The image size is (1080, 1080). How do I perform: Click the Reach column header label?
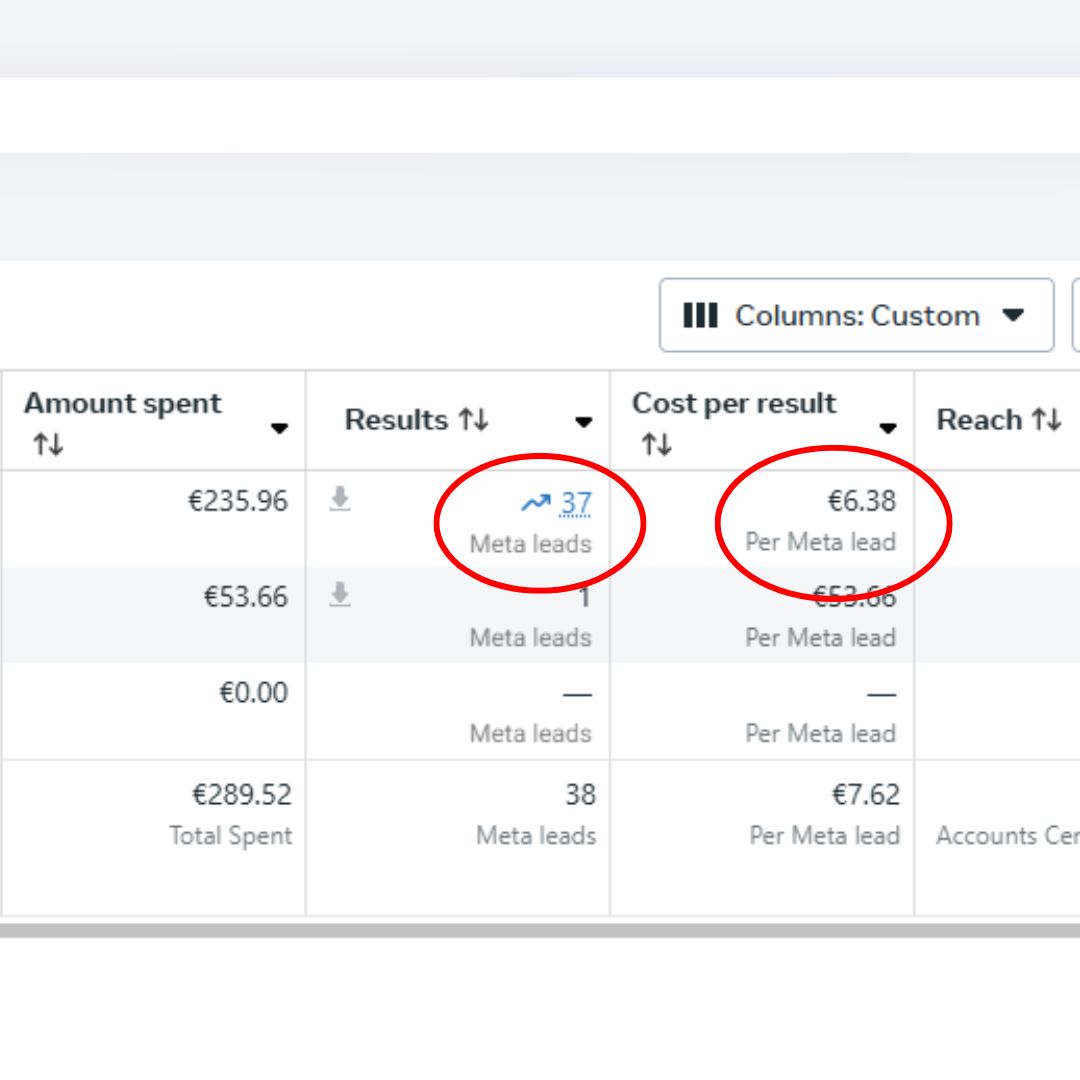coord(978,420)
